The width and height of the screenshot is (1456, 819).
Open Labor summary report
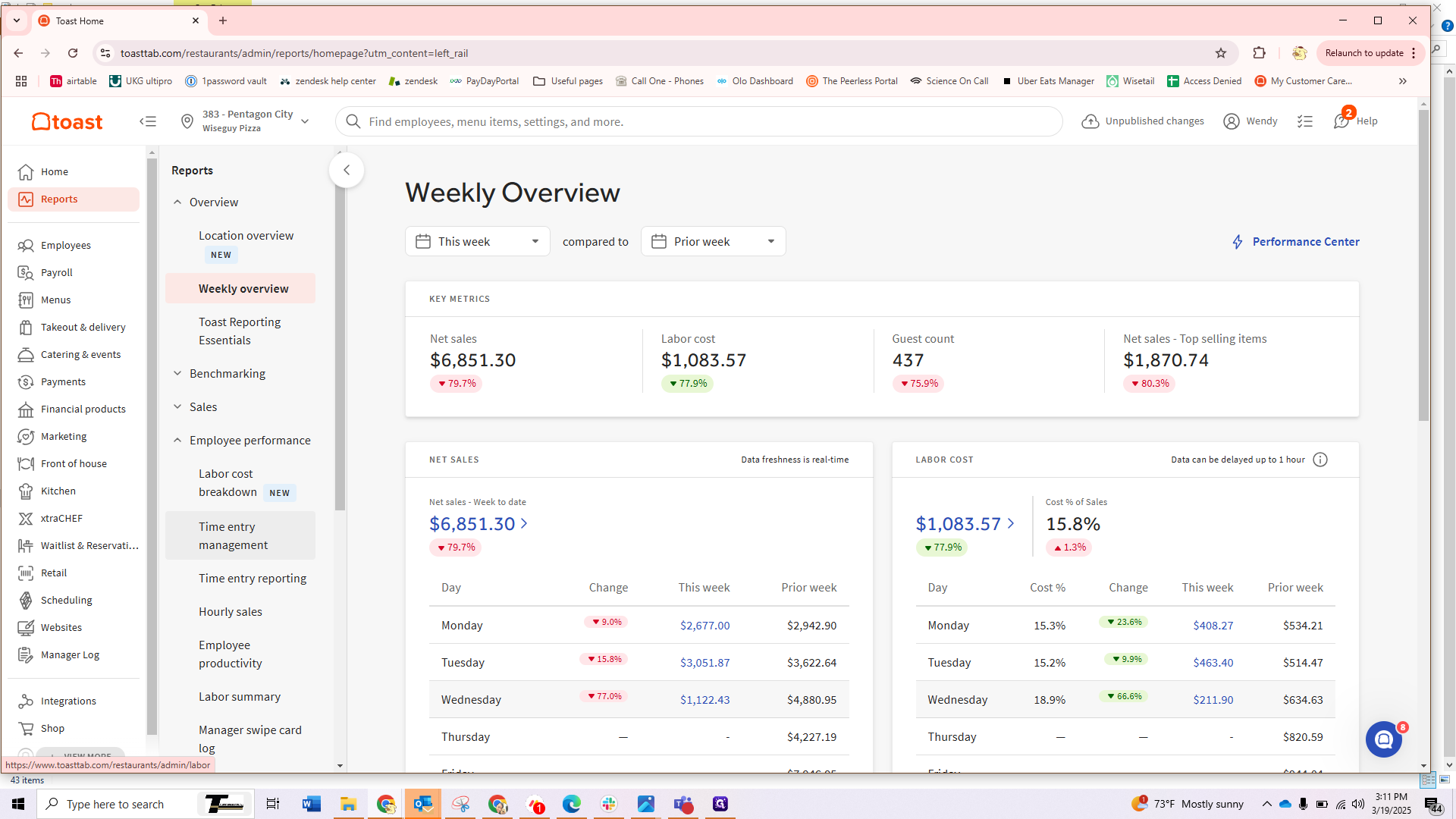click(240, 696)
